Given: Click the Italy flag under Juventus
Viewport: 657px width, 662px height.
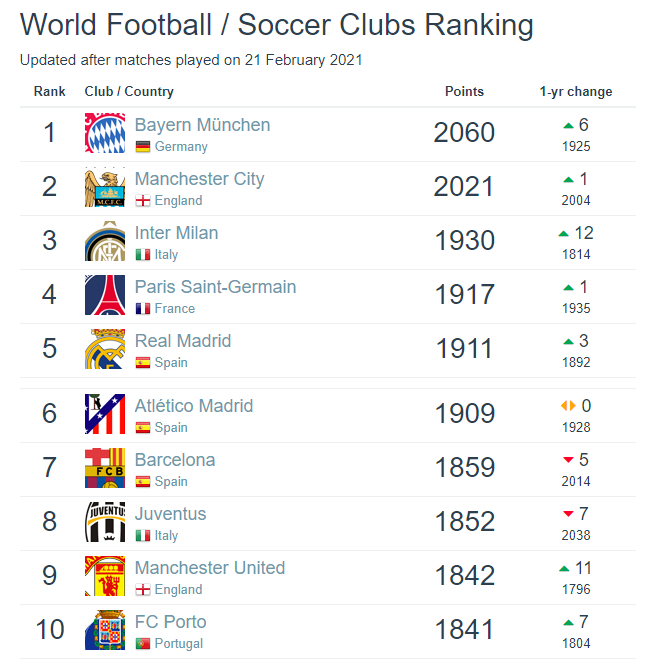Looking at the screenshot, I should click(x=143, y=536).
